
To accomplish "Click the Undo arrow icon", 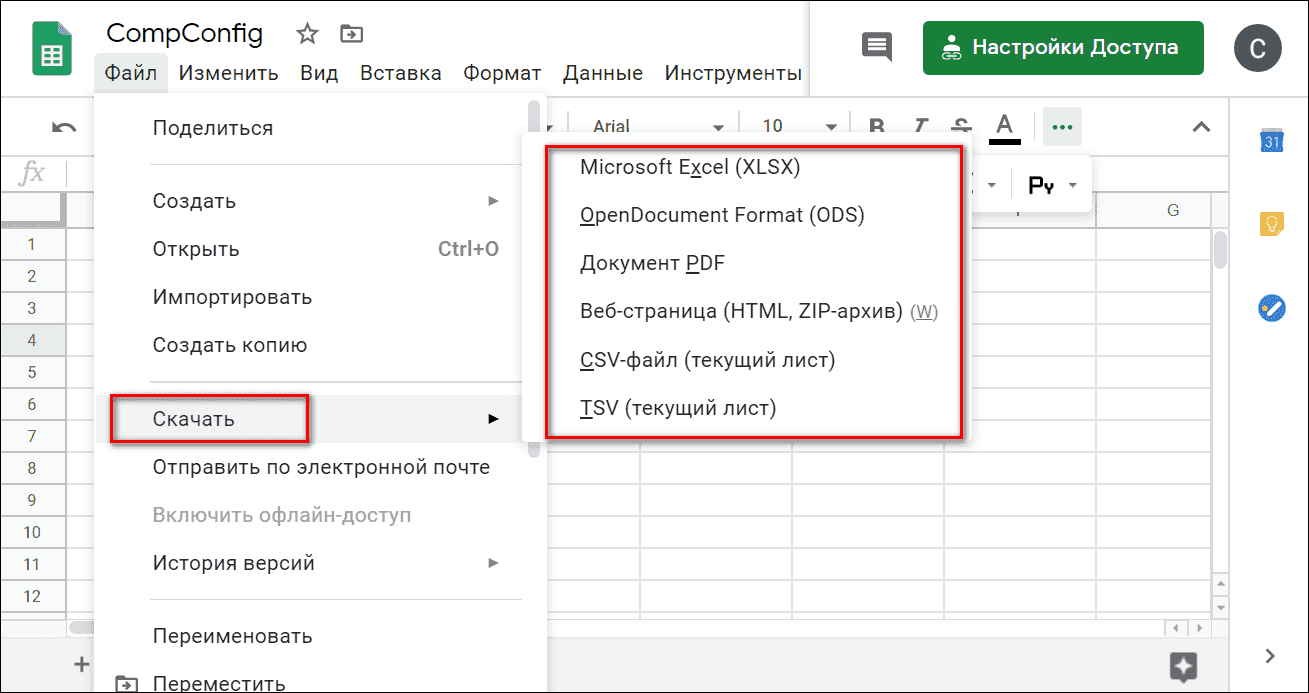I will click(62, 126).
